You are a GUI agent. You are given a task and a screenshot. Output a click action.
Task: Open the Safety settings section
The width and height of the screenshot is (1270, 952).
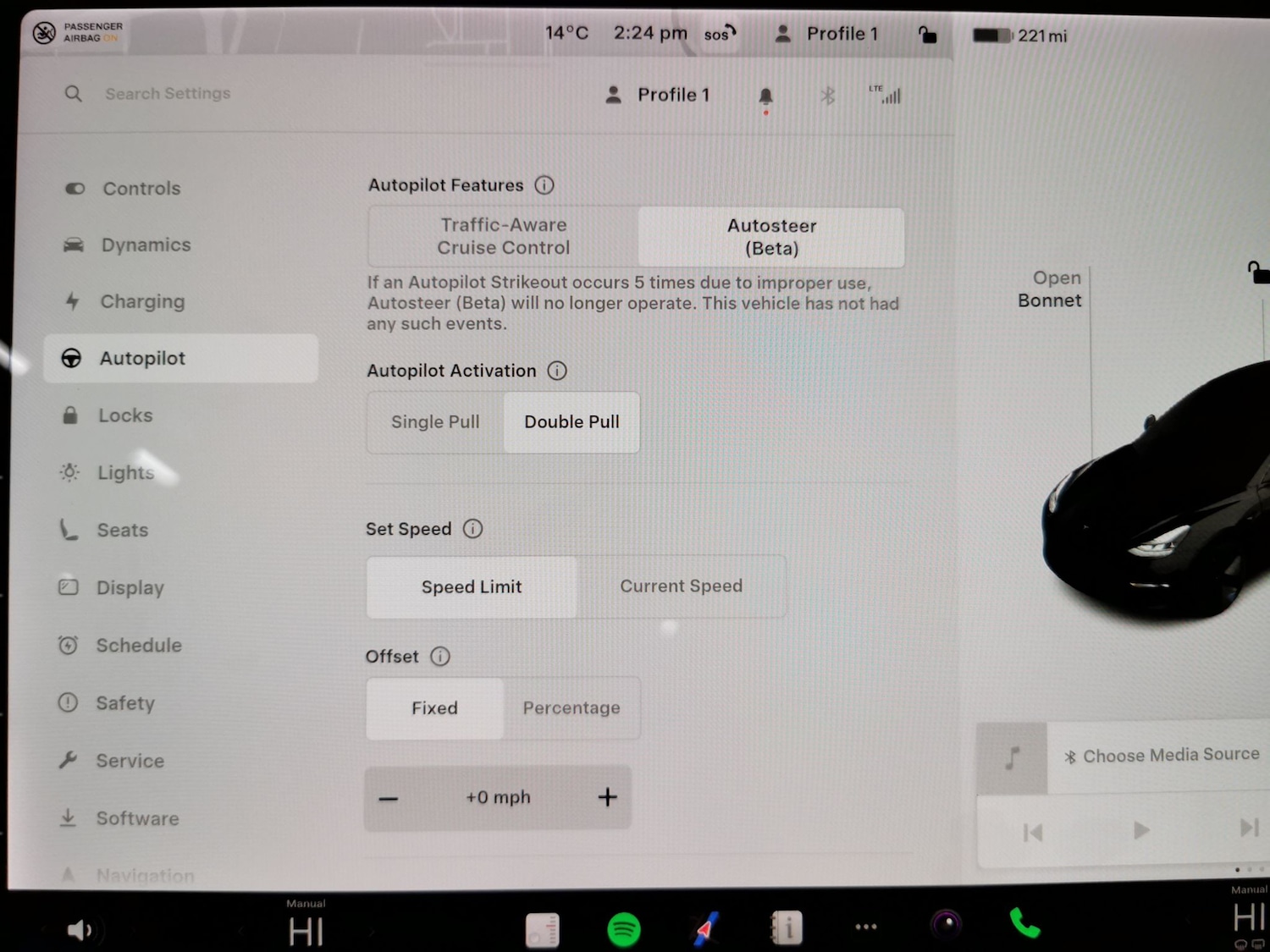click(x=125, y=703)
